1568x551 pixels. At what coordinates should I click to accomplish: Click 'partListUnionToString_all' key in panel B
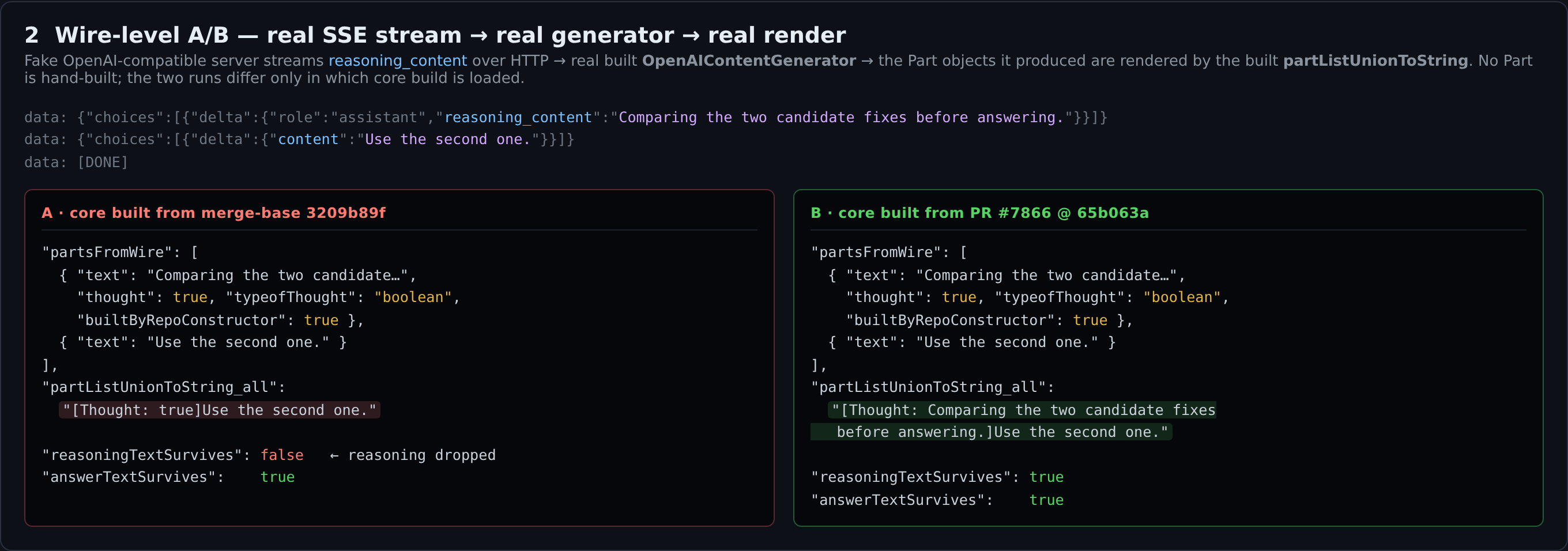(x=928, y=387)
